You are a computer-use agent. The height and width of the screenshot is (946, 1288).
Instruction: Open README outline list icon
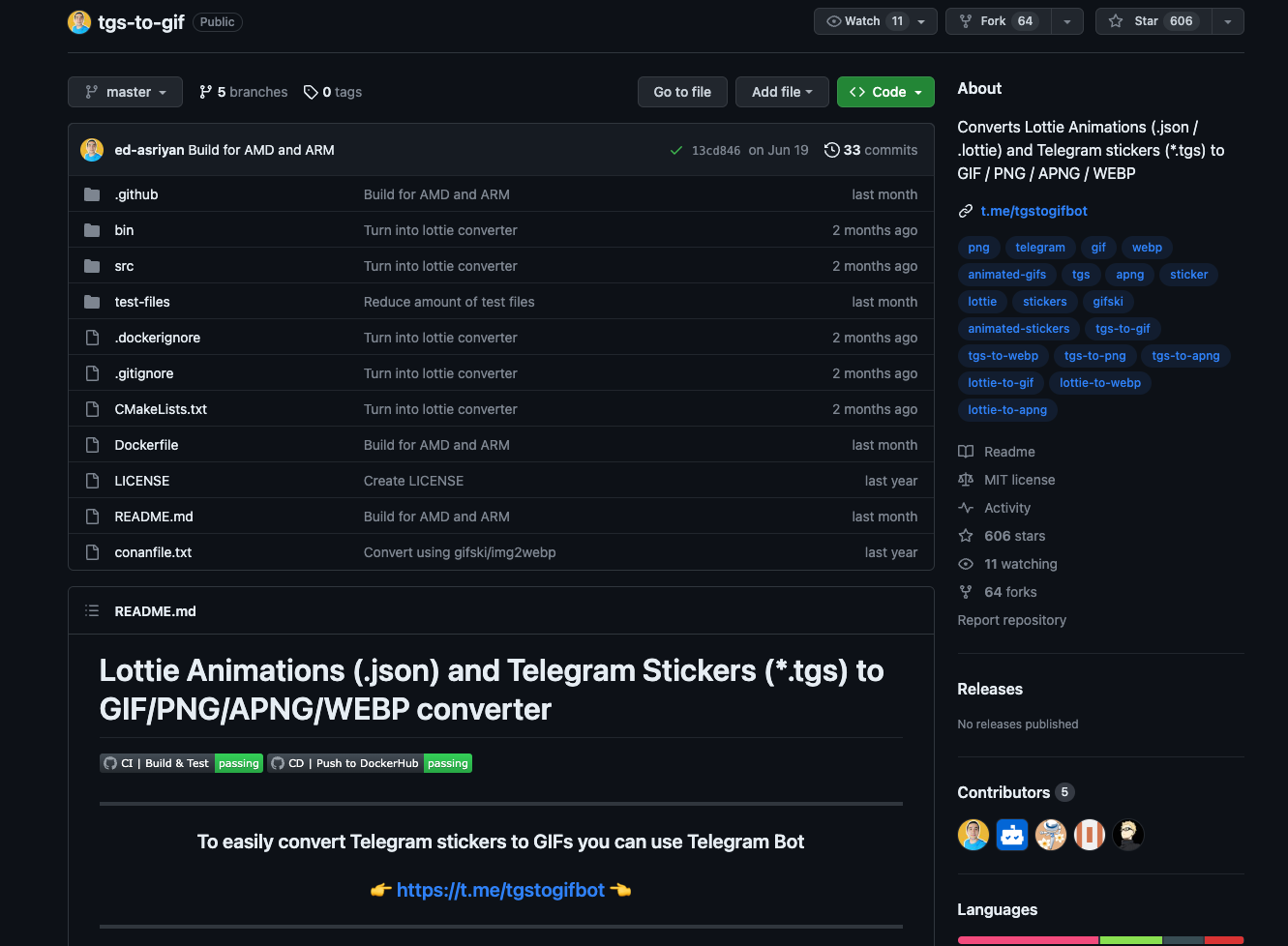pos(92,611)
